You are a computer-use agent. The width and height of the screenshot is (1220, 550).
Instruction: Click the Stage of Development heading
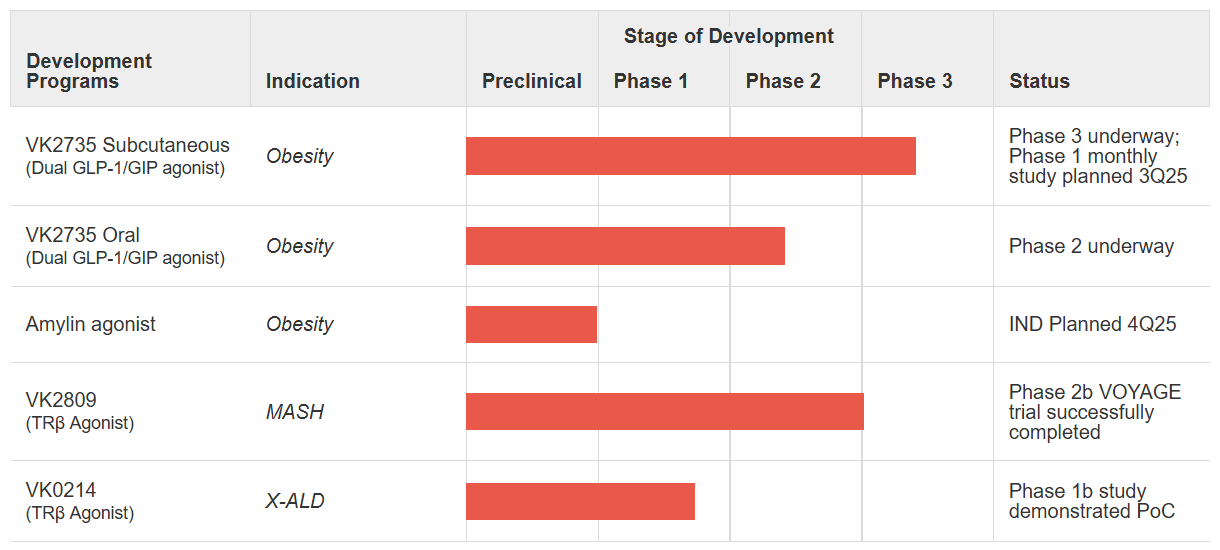pyautogui.click(x=728, y=36)
